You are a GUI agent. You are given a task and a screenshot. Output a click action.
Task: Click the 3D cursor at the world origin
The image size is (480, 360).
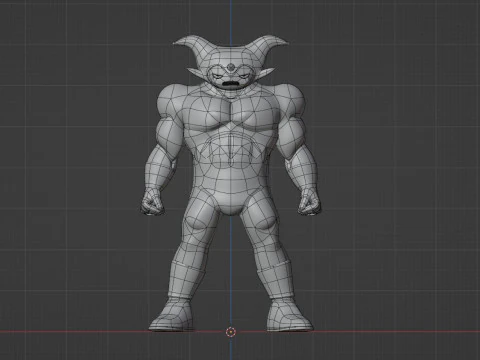[231, 332]
